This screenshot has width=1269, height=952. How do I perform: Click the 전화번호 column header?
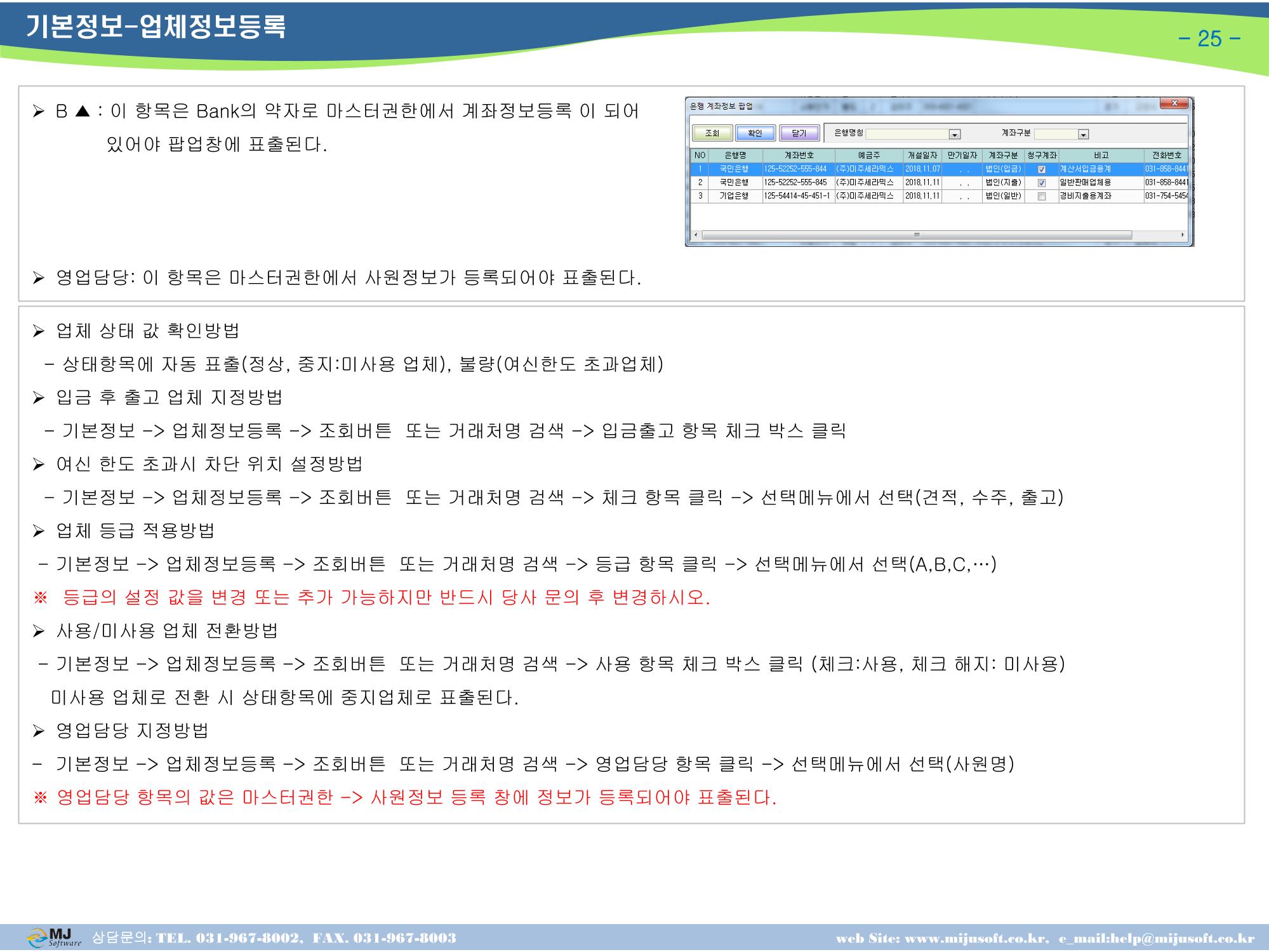click(1166, 155)
